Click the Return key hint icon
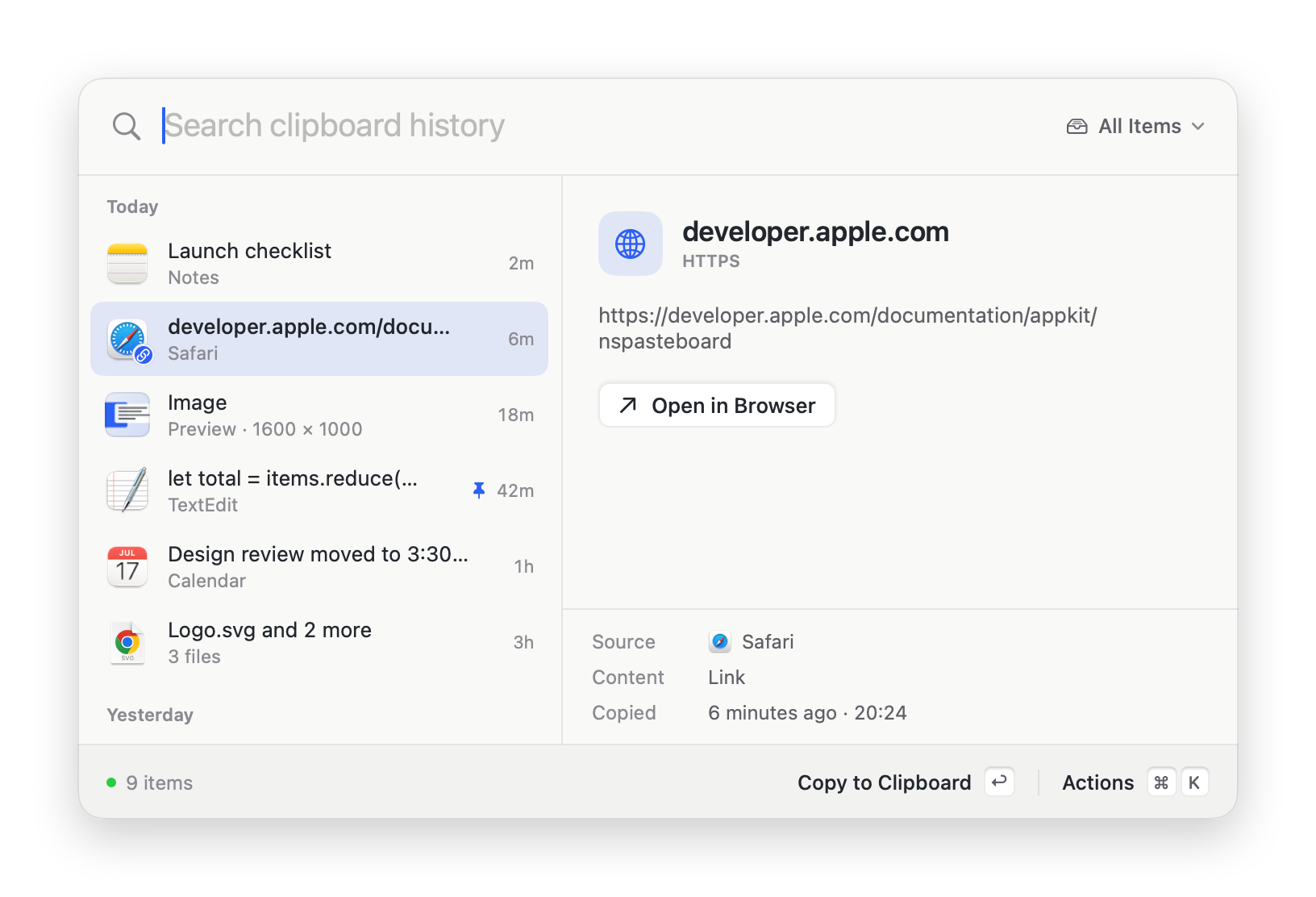The height and width of the screenshot is (897, 1316). coord(1000,782)
